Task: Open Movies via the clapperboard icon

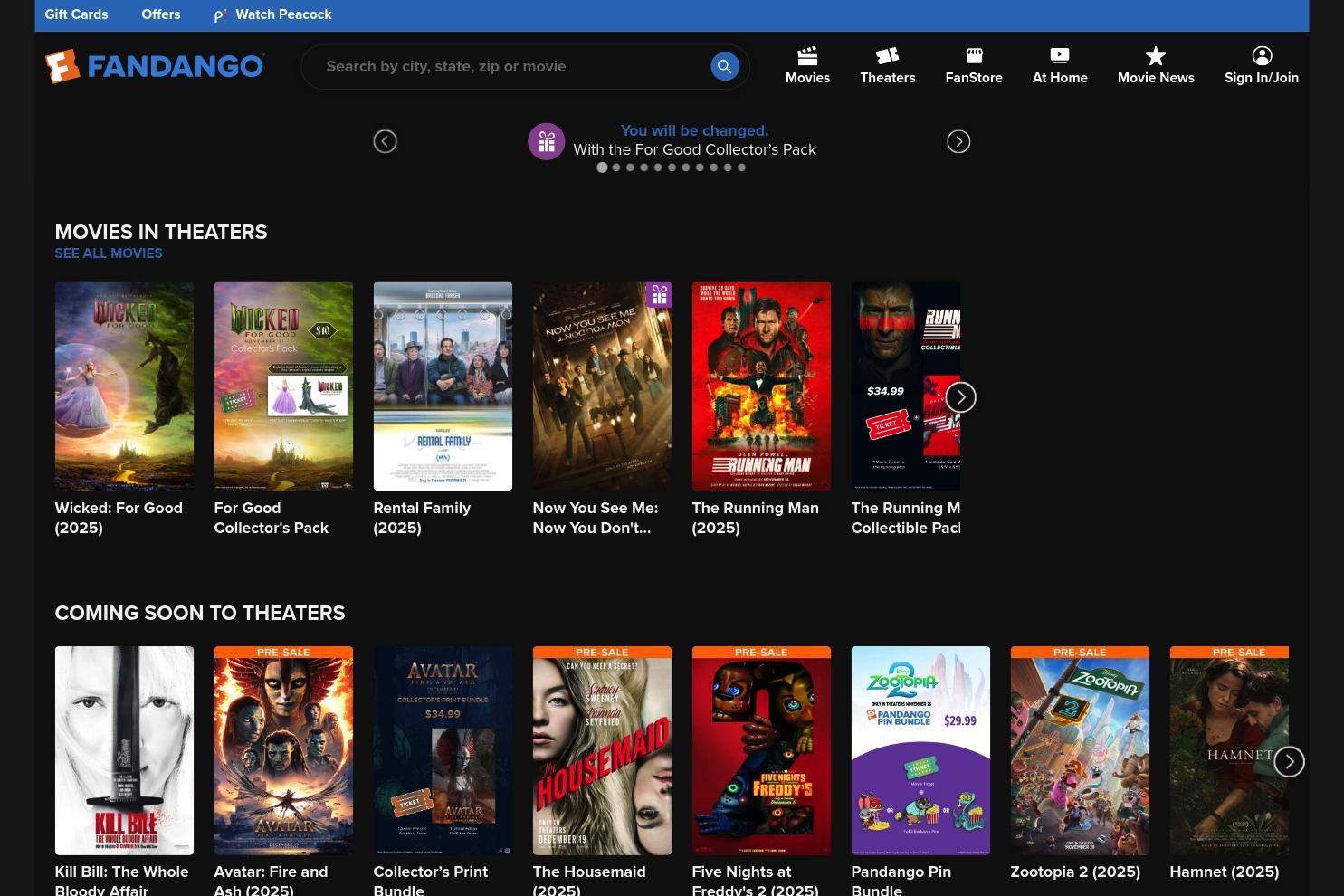Action: [807, 56]
